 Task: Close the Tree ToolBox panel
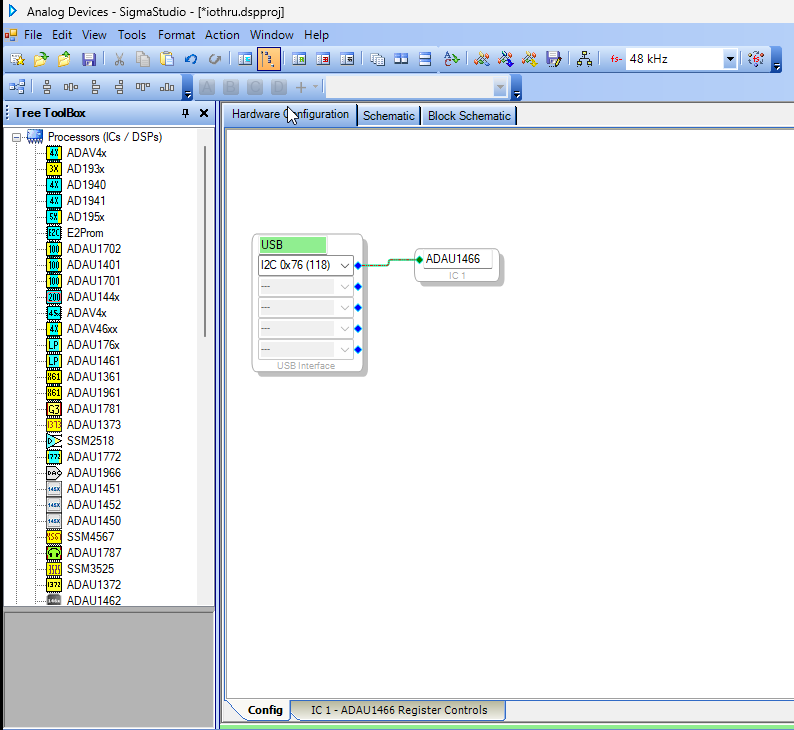point(204,113)
